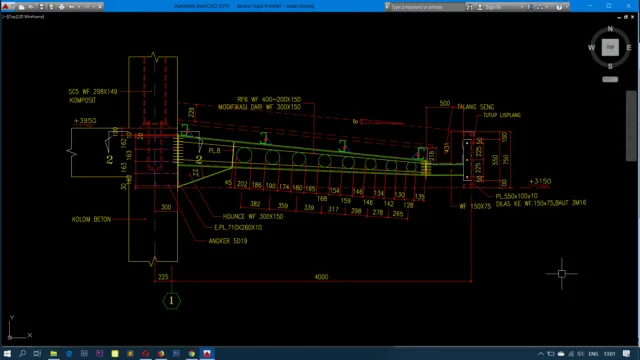Select the 'TUTUP LISPLANG' label
This screenshot has height=360, width=640.
point(502,116)
